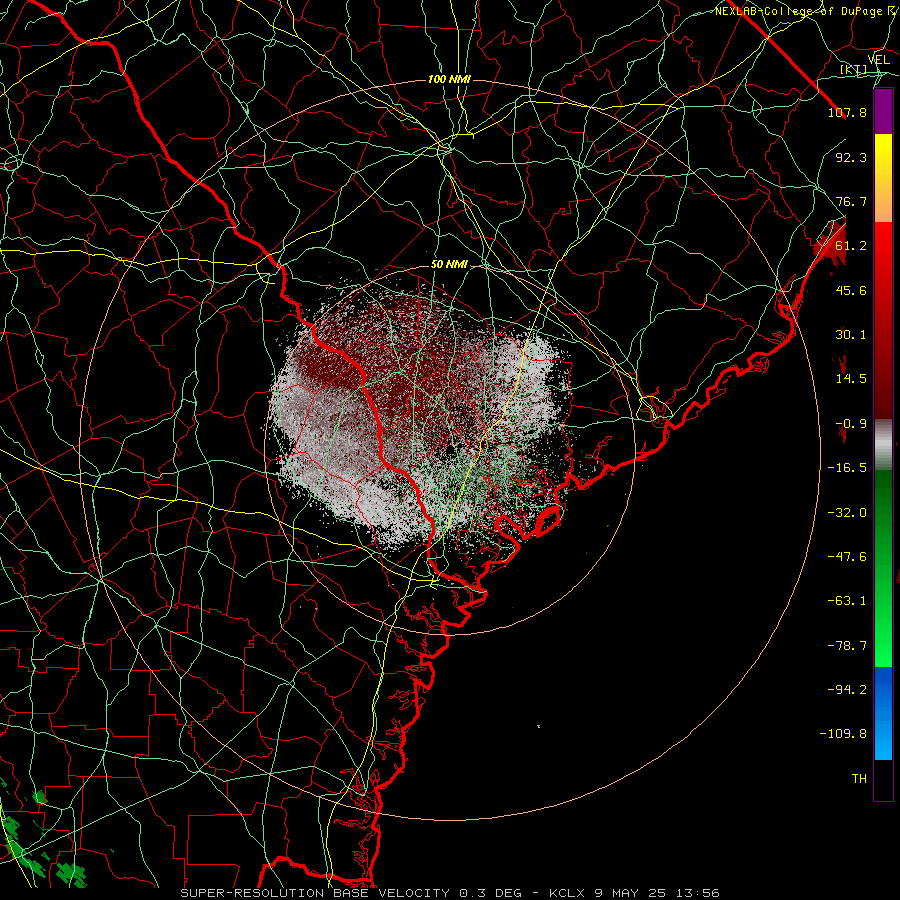Click the 92.3 velocity scale value

point(851,157)
